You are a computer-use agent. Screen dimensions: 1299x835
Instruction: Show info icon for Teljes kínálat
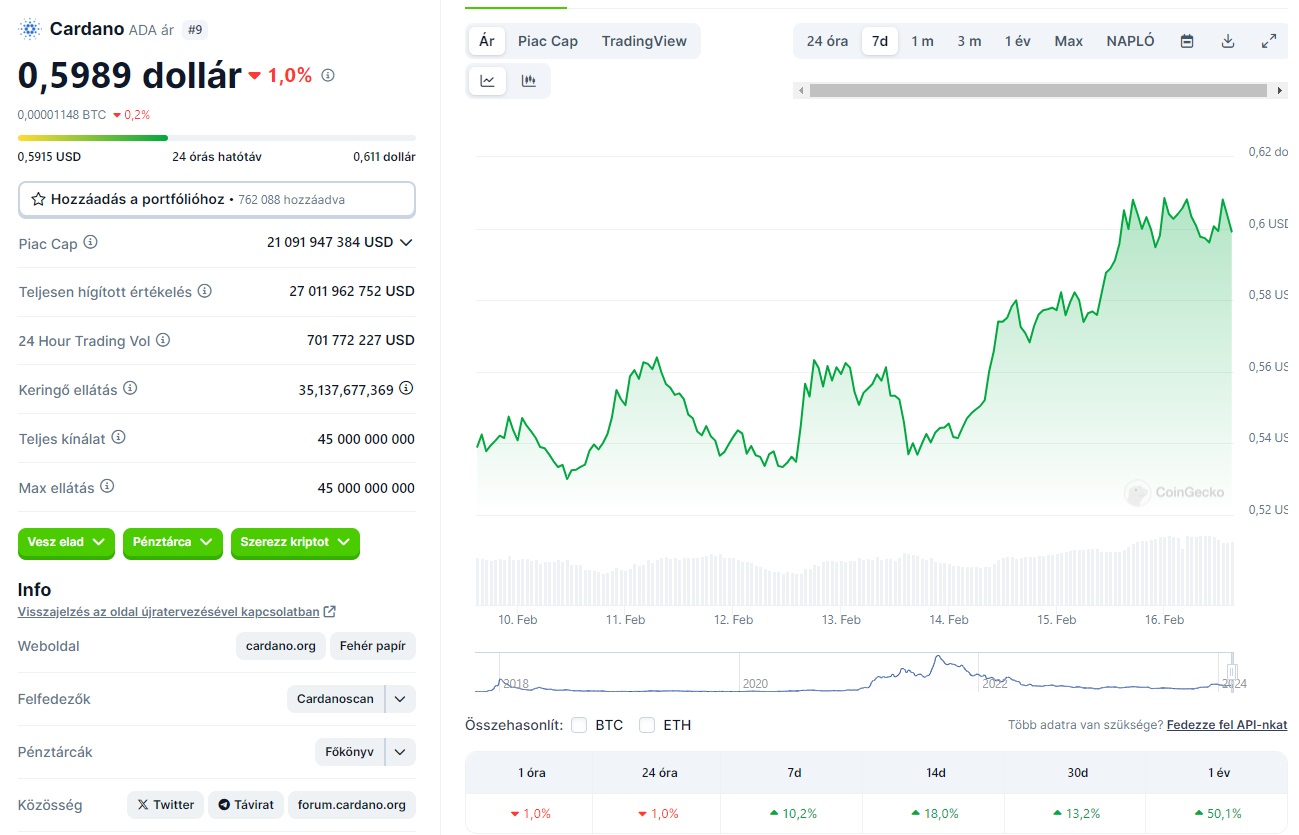118,438
